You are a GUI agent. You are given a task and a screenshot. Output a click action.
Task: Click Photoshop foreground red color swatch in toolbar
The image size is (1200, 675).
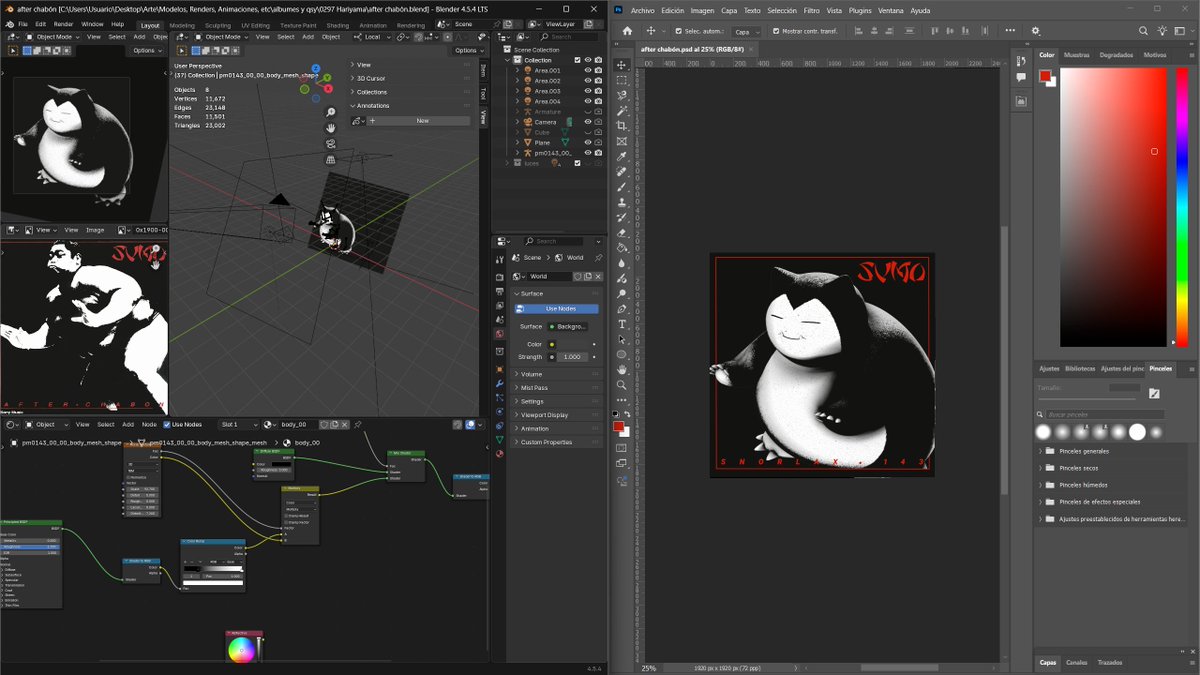point(618,426)
